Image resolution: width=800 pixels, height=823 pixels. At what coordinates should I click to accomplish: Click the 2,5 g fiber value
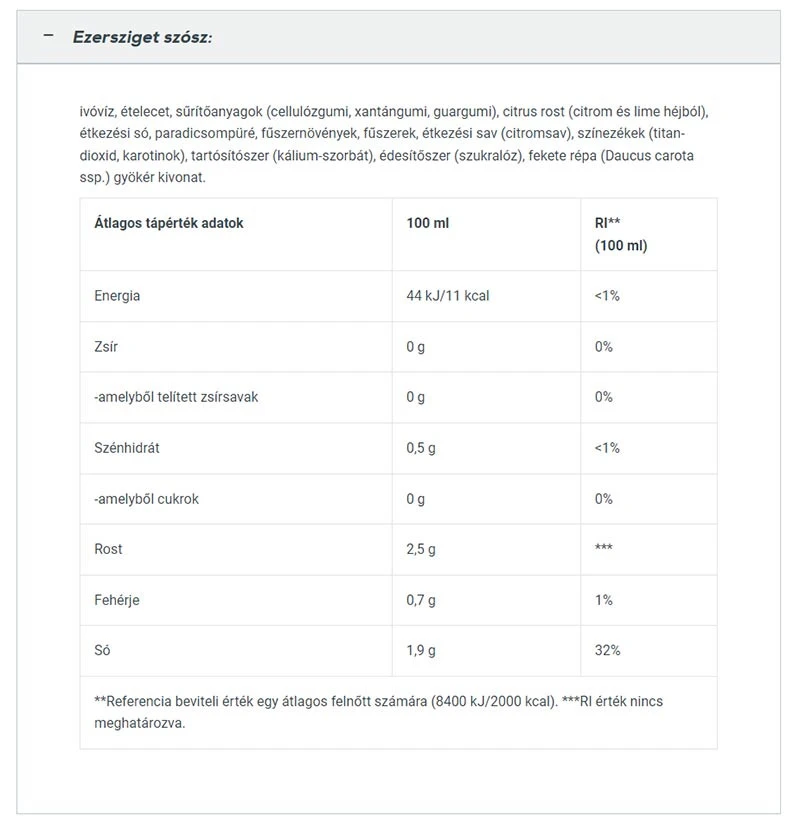click(421, 549)
